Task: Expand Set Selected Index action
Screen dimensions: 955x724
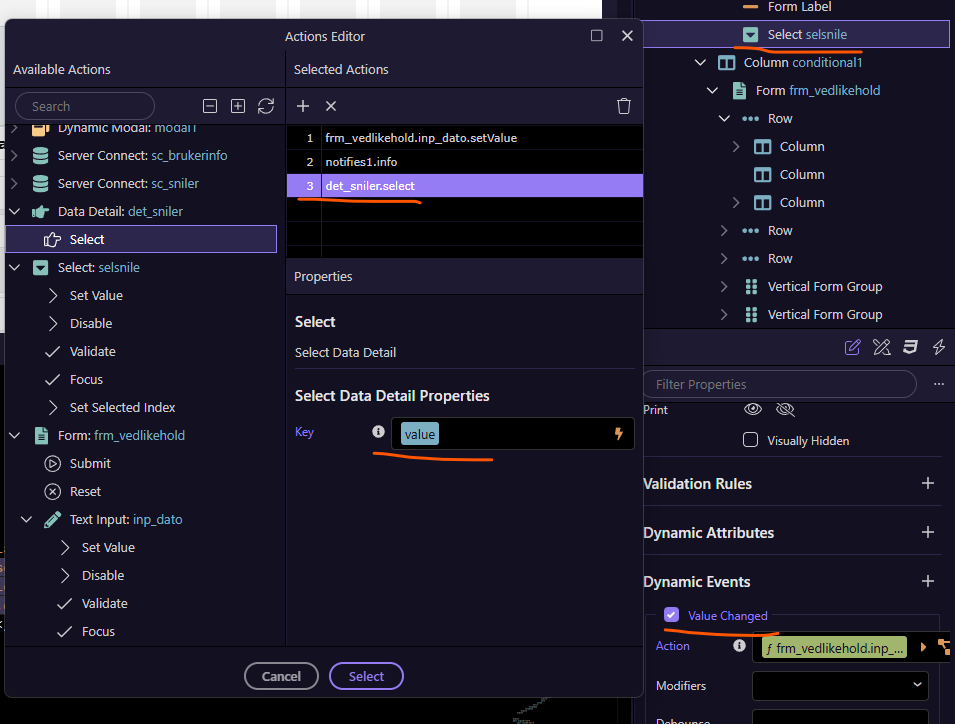Action: click(x=53, y=407)
